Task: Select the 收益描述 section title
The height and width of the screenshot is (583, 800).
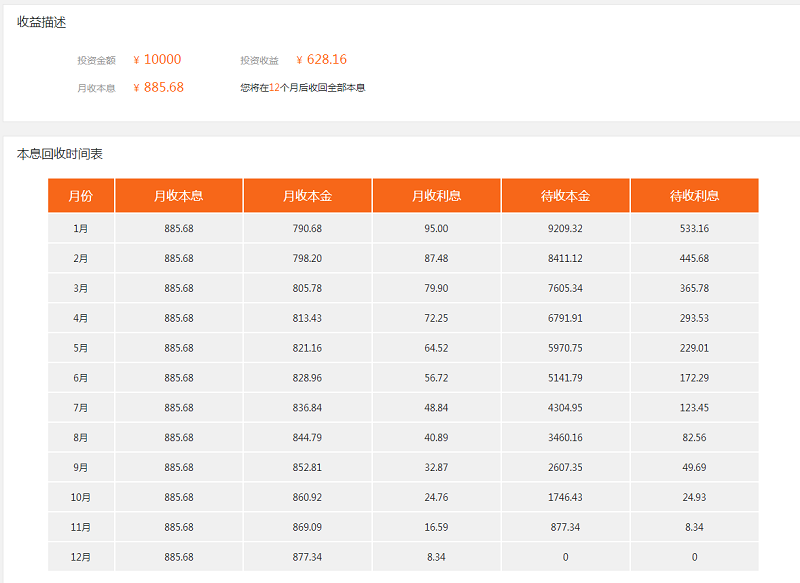Action: 42,22
